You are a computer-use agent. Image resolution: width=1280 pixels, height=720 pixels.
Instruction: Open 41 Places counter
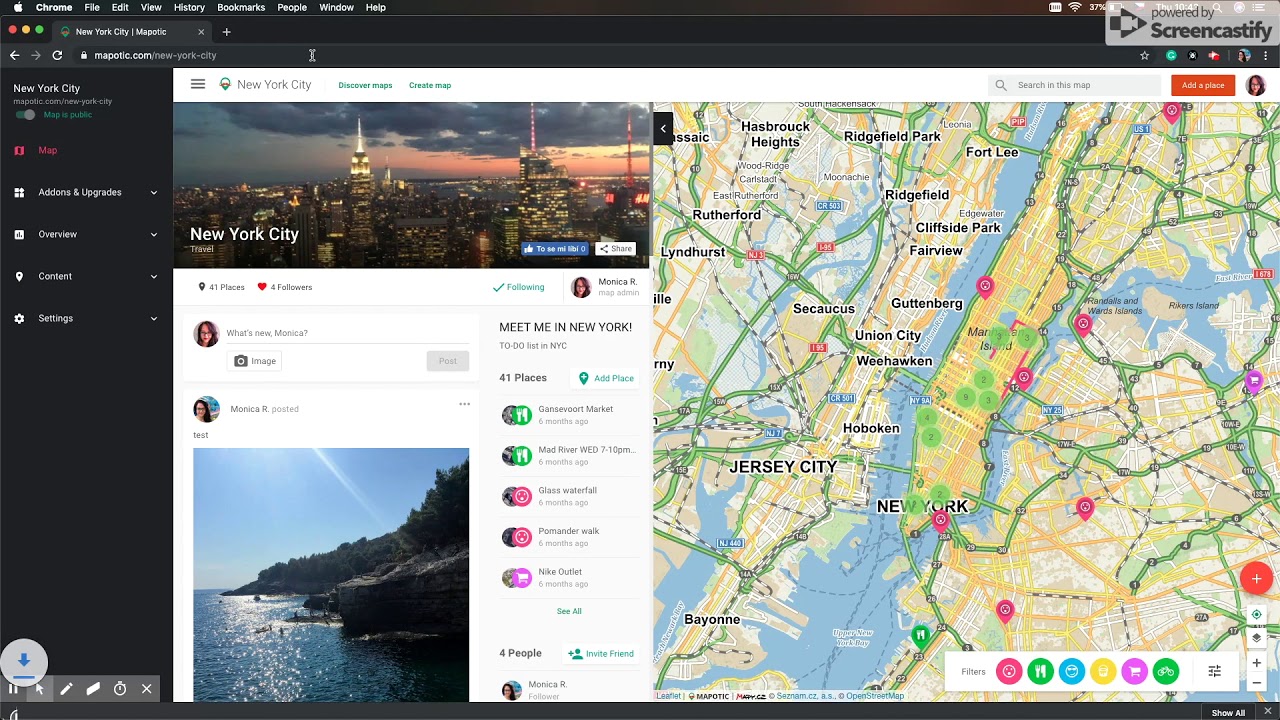point(221,287)
